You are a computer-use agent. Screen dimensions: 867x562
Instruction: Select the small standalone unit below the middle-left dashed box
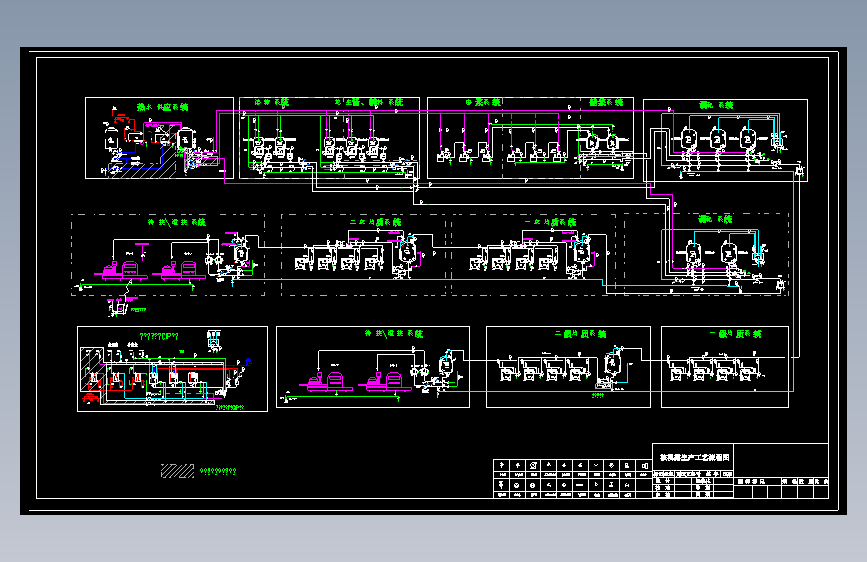[x=117, y=306]
